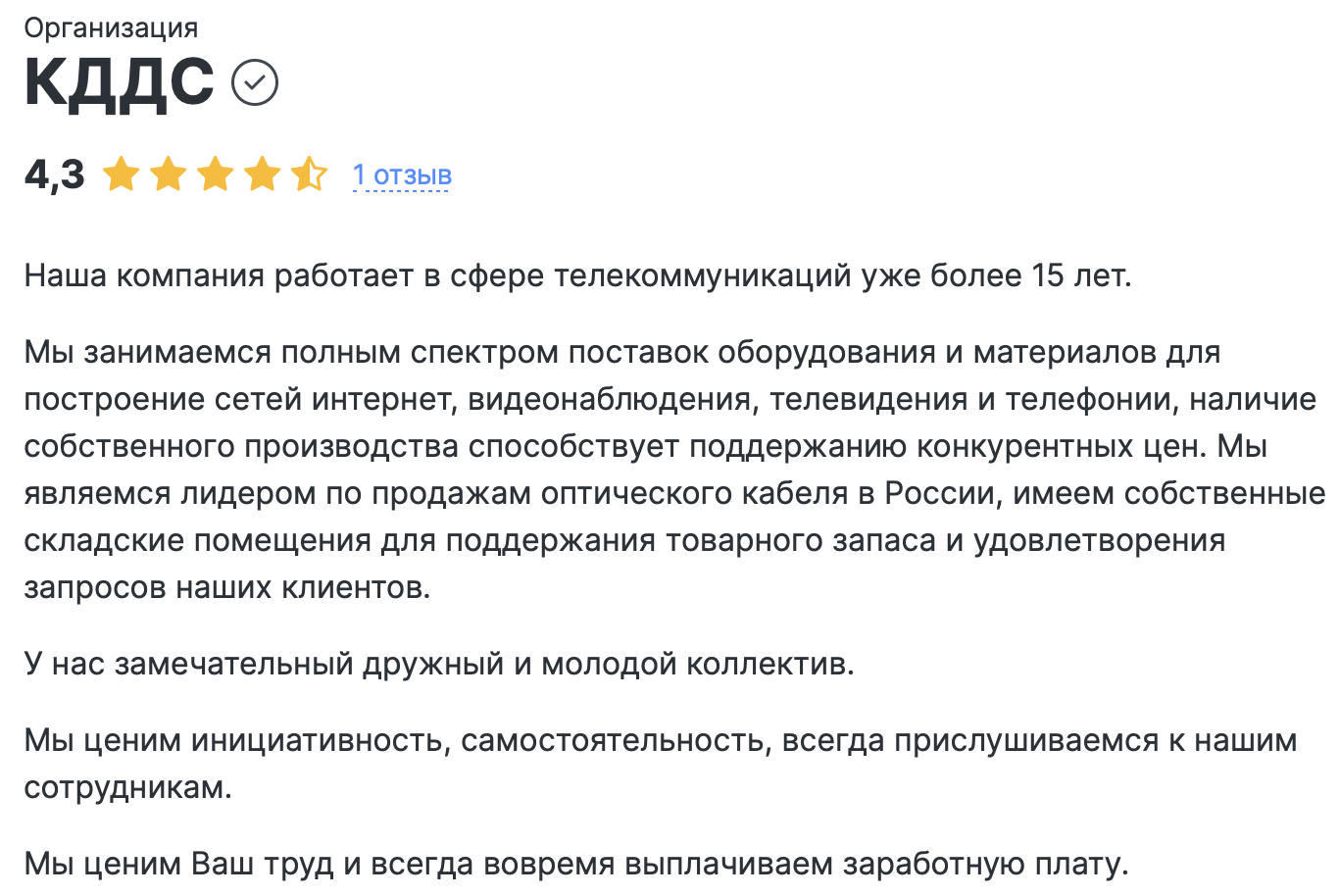The height and width of the screenshot is (896, 1339).
Task: Click the verified checkmark badge beside КДДС
Action: (255, 82)
